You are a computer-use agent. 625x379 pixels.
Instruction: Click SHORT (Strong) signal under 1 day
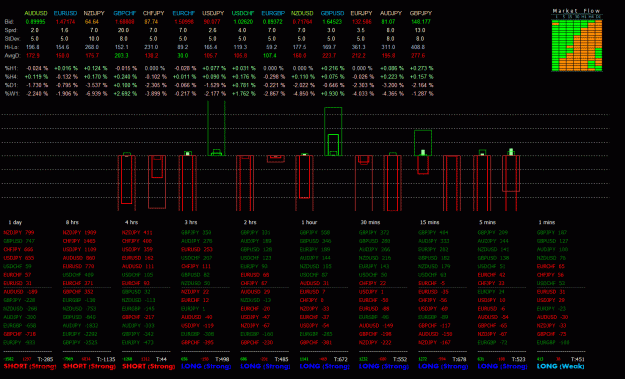pos(30,366)
